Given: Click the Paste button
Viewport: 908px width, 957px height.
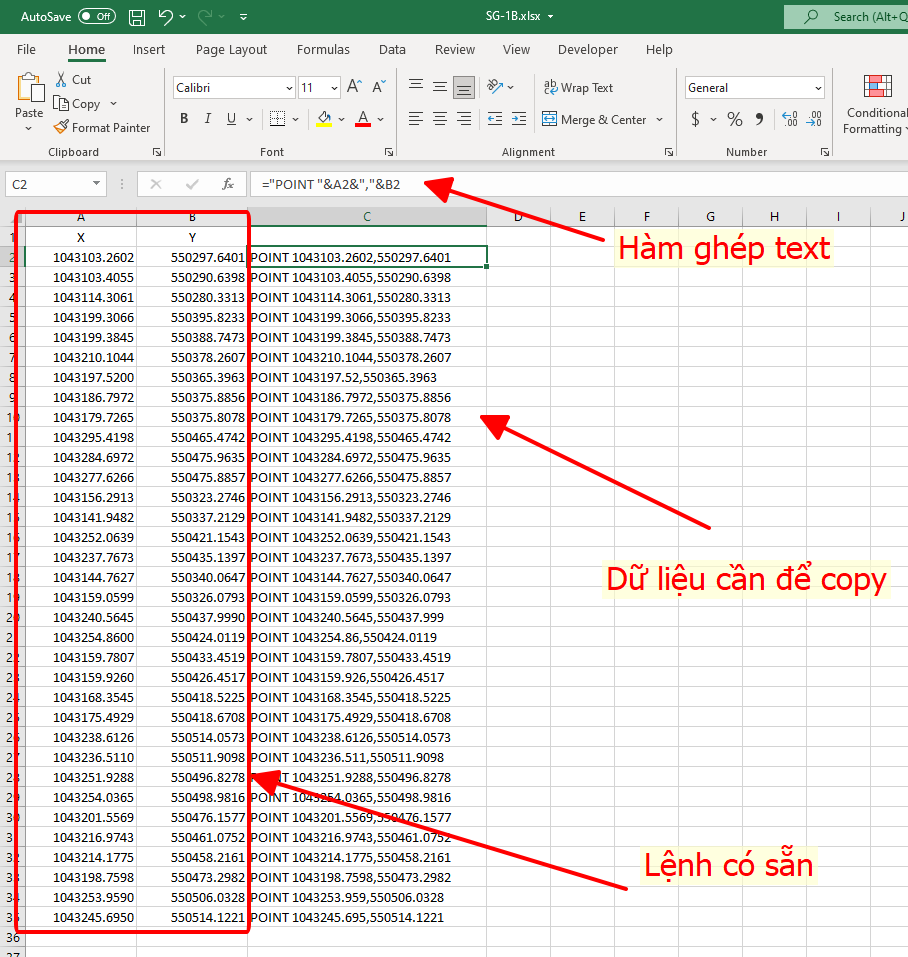Looking at the screenshot, I should click(x=30, y=88).
